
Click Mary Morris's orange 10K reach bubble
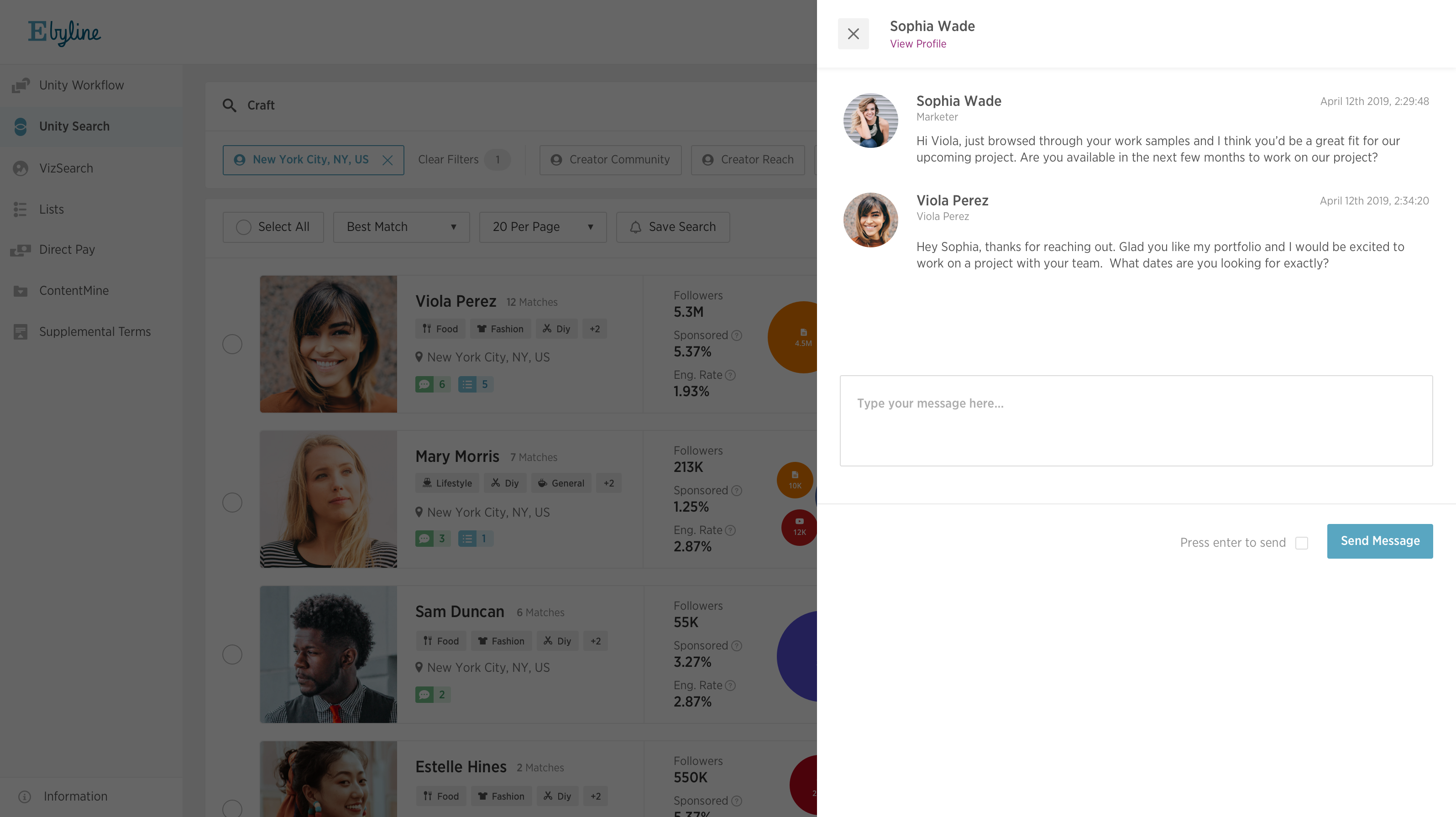click(795, 480)
